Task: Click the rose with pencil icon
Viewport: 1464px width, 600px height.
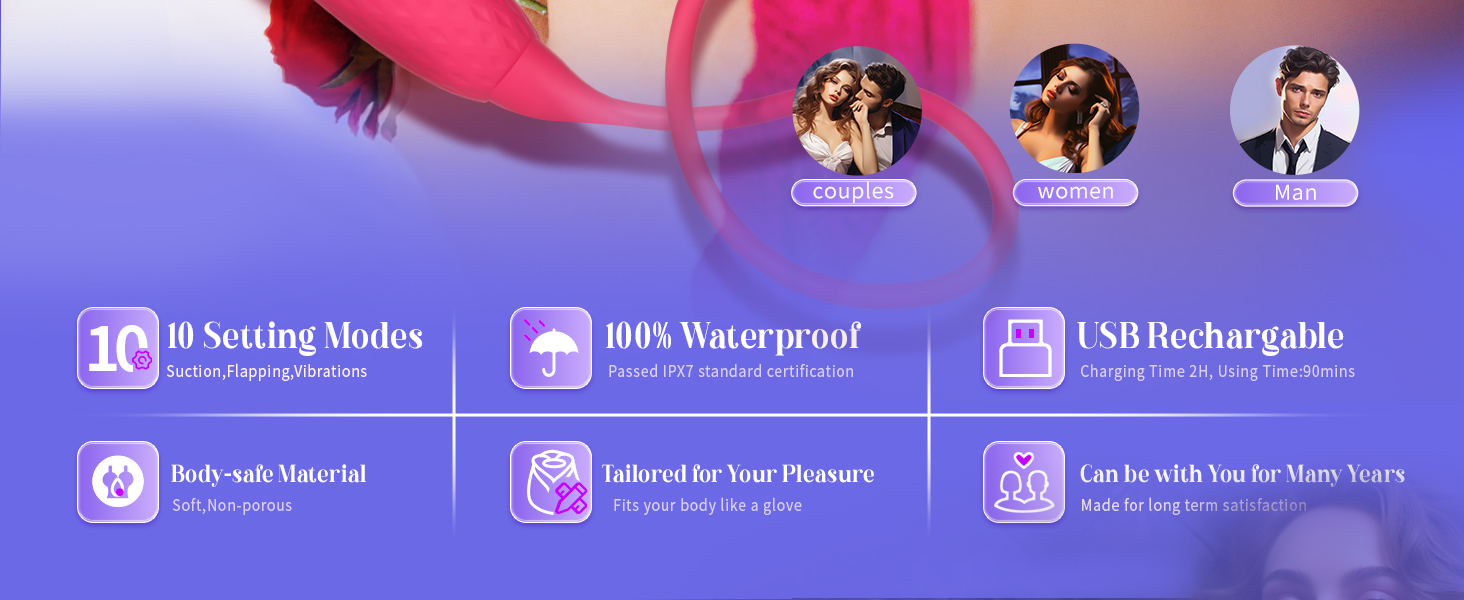Action: pyautogui.click(x=551, y=482)
